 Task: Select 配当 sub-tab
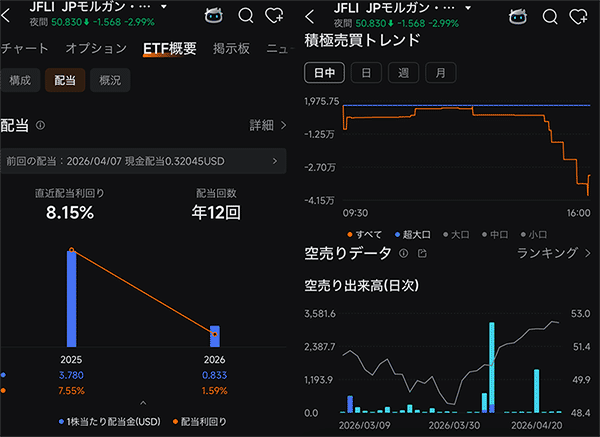[x=65, y=80]
